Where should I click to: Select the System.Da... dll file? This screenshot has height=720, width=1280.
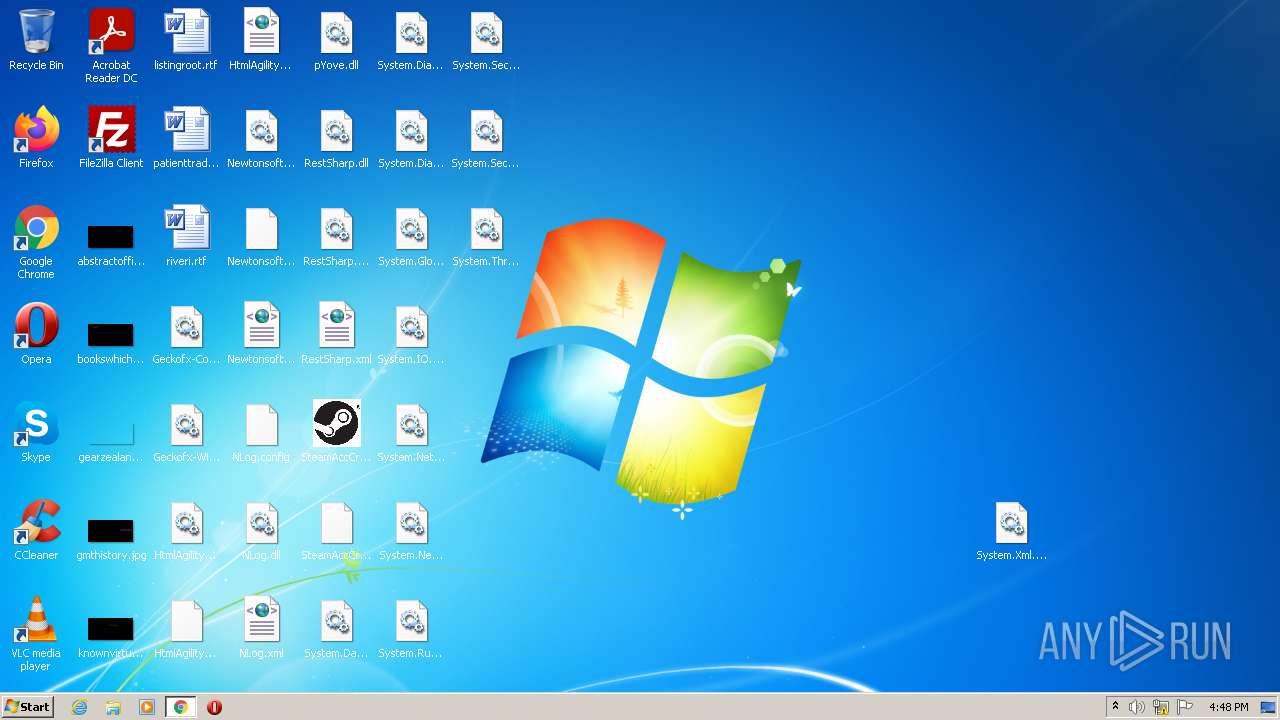[336, 628]
